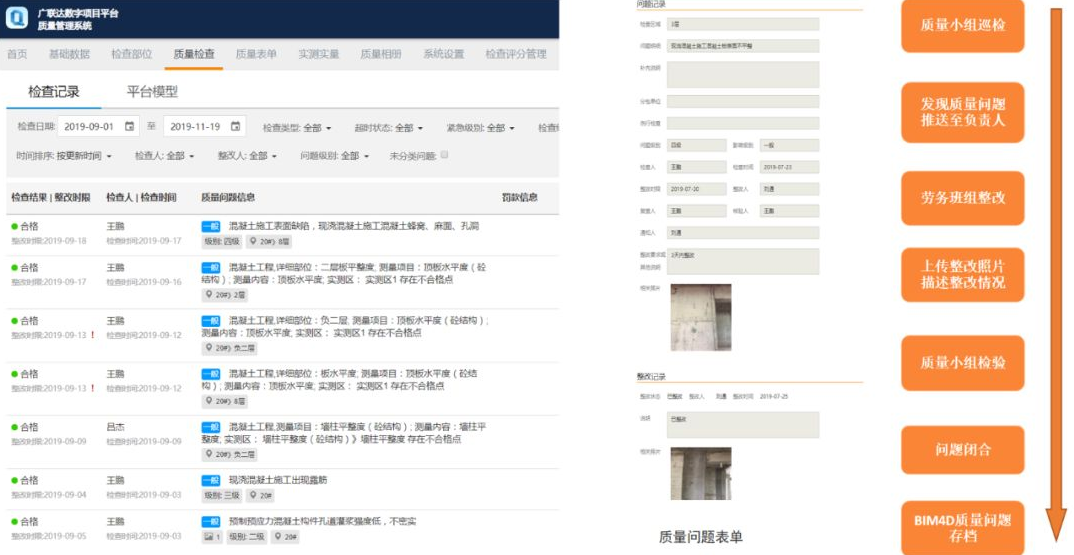This screenshot has height=555, width=1074.
Task: Click the BIM4D质量问题存档 button
Action: pyautogui.click(x=962, y=528)
